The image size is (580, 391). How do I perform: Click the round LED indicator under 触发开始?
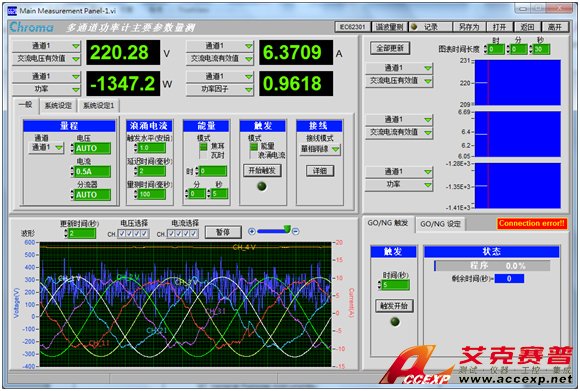click(x=395, y=322)
